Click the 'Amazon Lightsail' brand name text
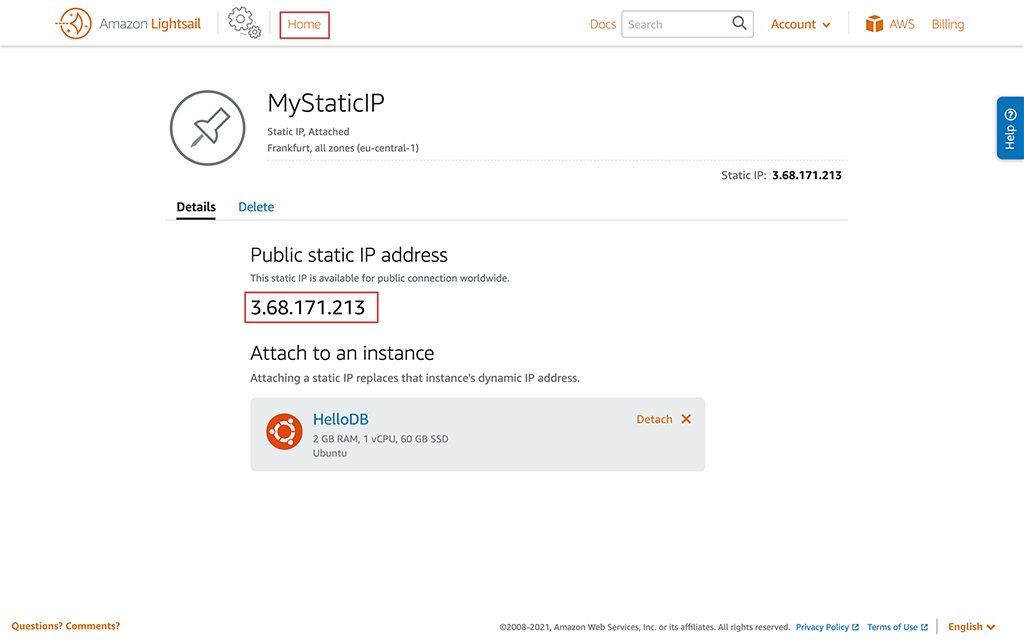 pyautogui.click(x=150, y=24)
